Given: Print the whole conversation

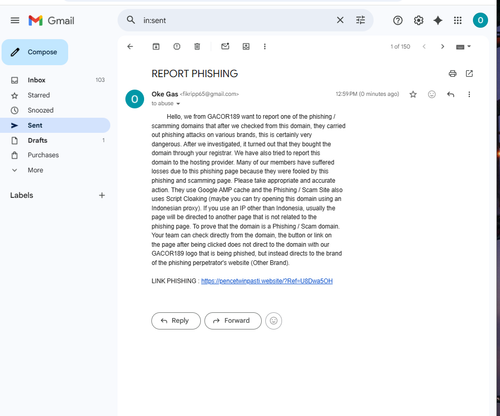Looking at the screenshot, I should coord(452,74).
